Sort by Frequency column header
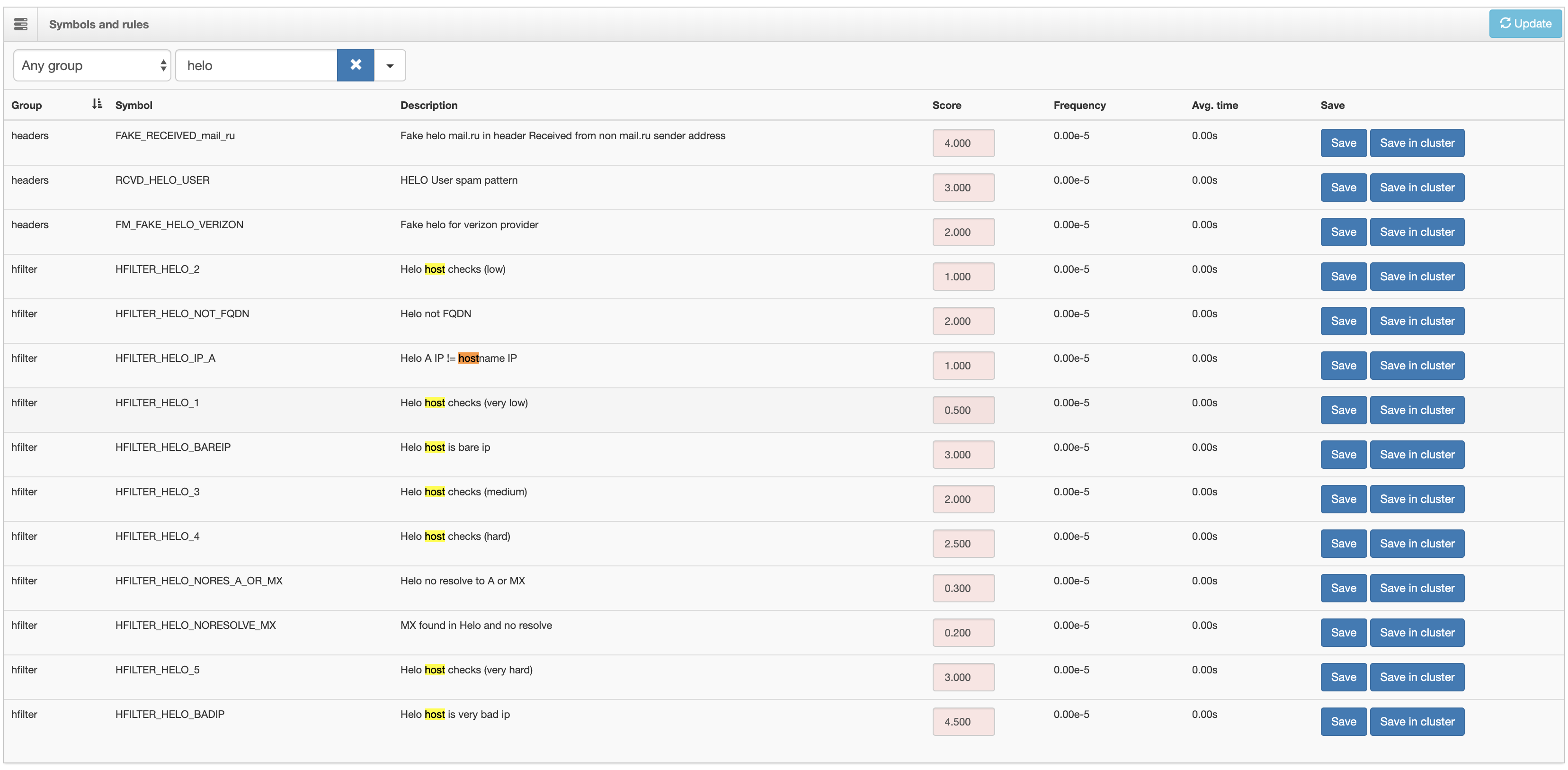The width and height of the screenshot is (1568, 770). point(1079,105)
